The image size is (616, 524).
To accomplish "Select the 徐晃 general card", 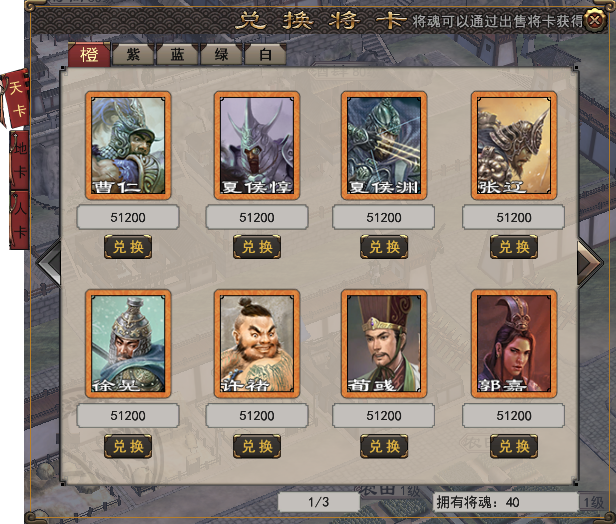I will point(128,344).
